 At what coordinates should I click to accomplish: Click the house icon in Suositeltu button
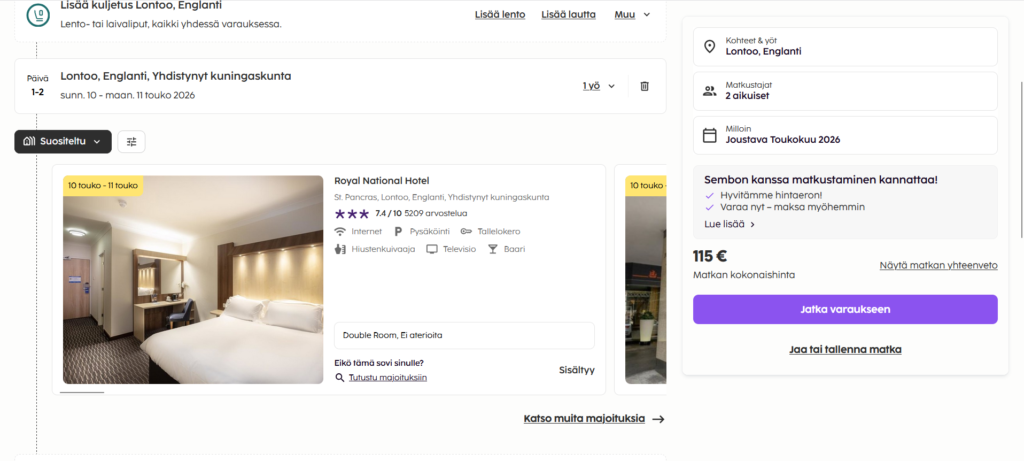point(29,141)
